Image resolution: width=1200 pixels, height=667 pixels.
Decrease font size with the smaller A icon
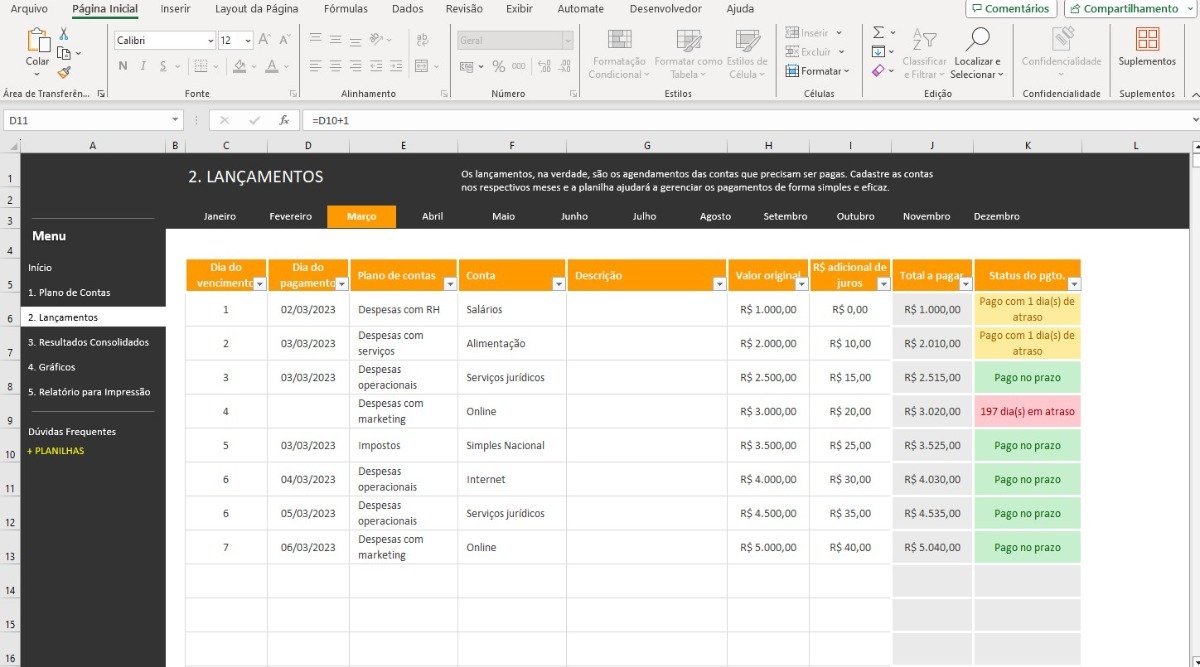(x=283, y=40)
